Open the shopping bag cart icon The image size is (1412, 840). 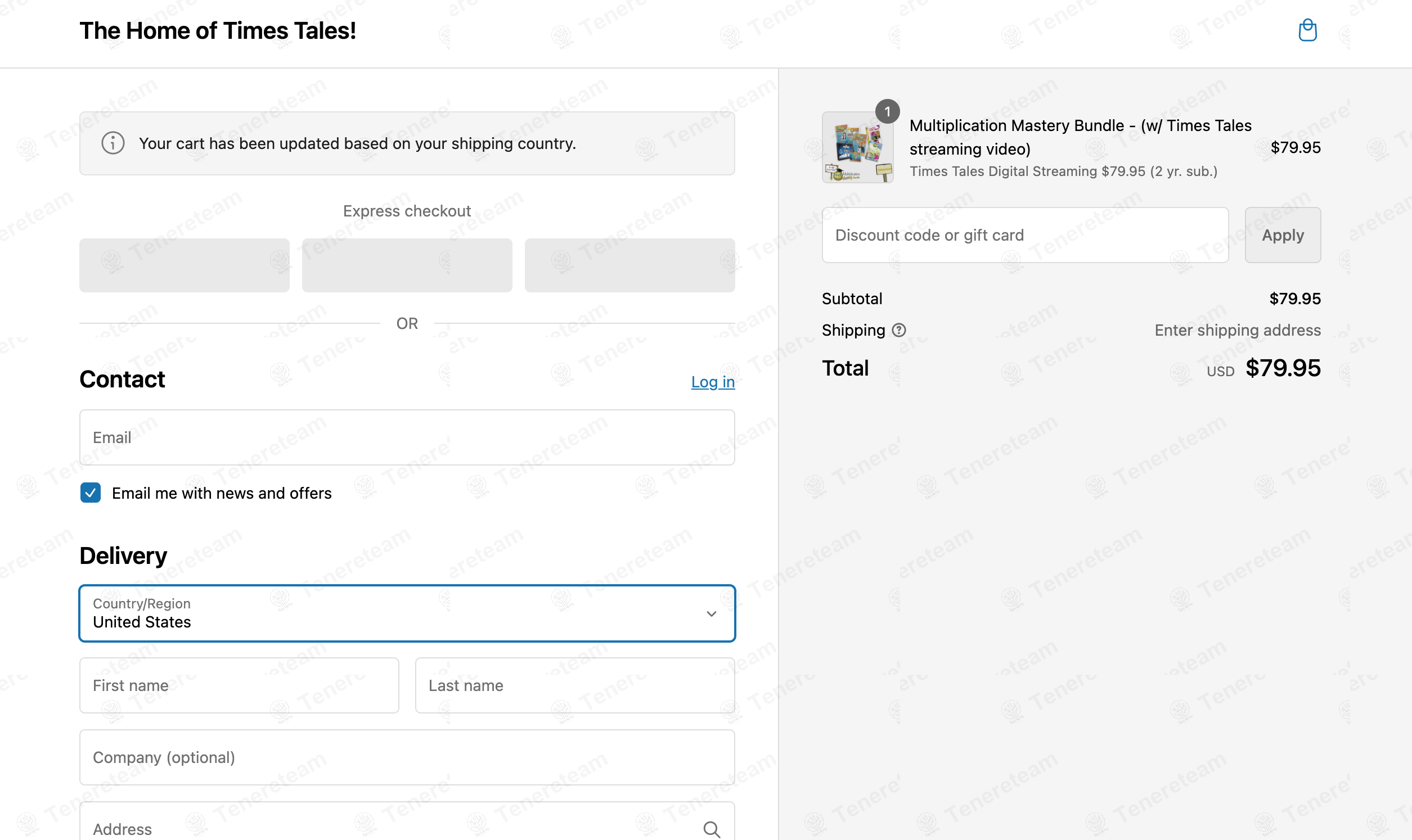click(1307, 30)
